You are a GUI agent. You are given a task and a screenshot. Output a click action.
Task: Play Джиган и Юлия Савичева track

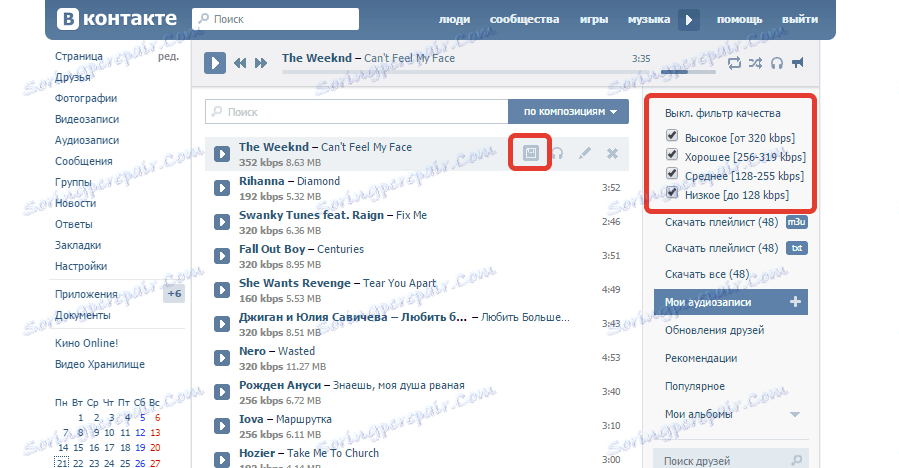point(222,323)
